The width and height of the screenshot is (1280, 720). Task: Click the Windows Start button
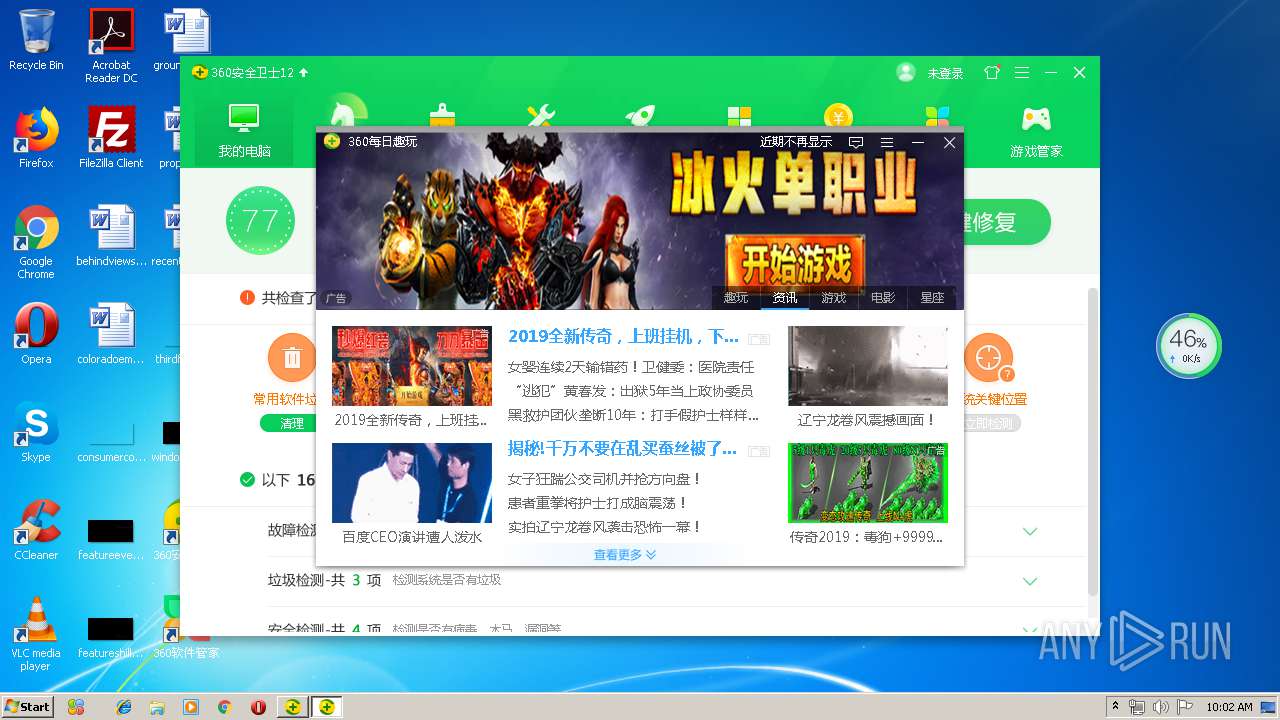click(x=28, y=706)
